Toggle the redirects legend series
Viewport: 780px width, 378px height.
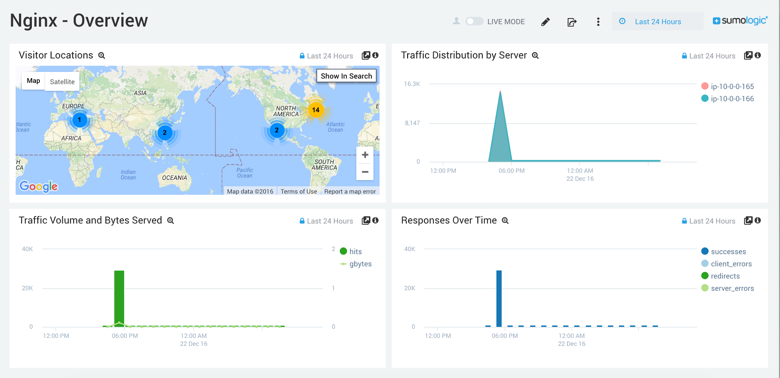click(720, 276)
